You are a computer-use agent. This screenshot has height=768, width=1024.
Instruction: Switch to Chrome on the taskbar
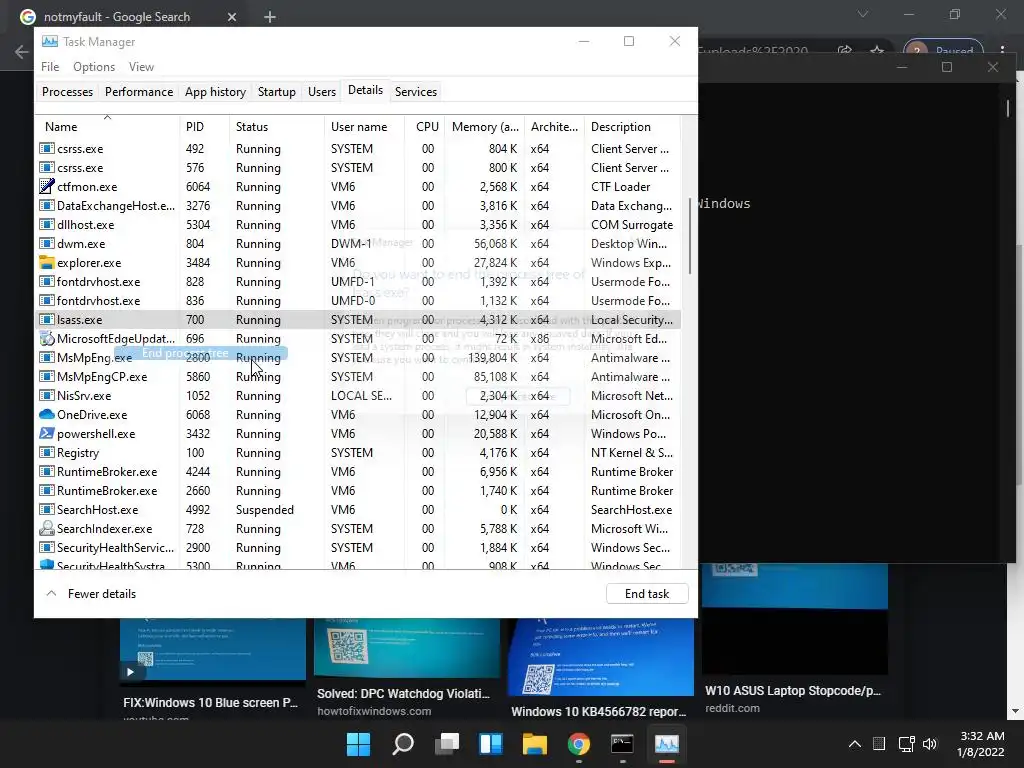[x=579, y=744]
